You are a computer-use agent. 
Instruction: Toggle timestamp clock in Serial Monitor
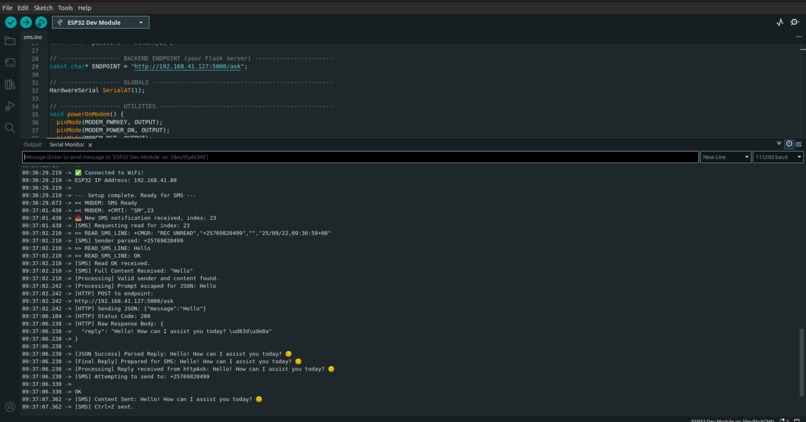click(789, 144)
